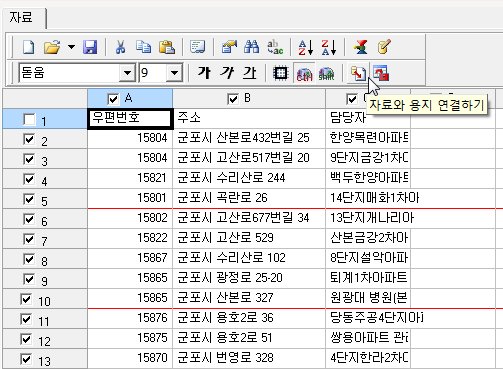
Task: Toggle the Ctrl selection mode icon
Action: [x=304, y=73]
